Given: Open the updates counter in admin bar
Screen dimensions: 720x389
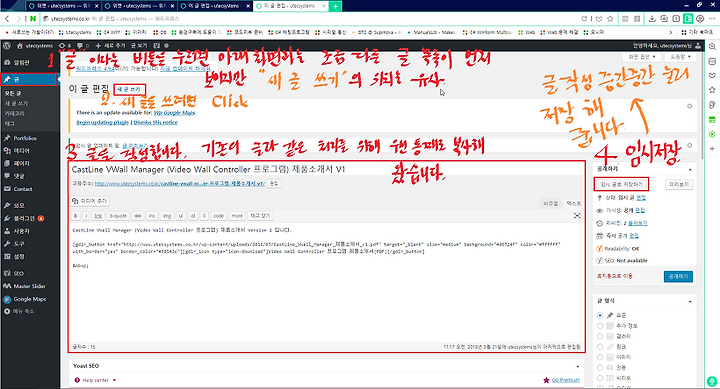Looking at the screenshot, I should point(65,46).
